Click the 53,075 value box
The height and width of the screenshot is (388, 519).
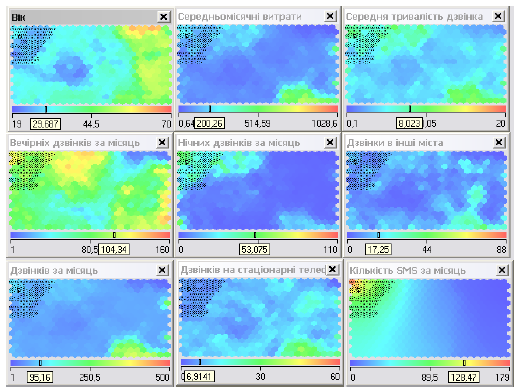coord(254,249)
